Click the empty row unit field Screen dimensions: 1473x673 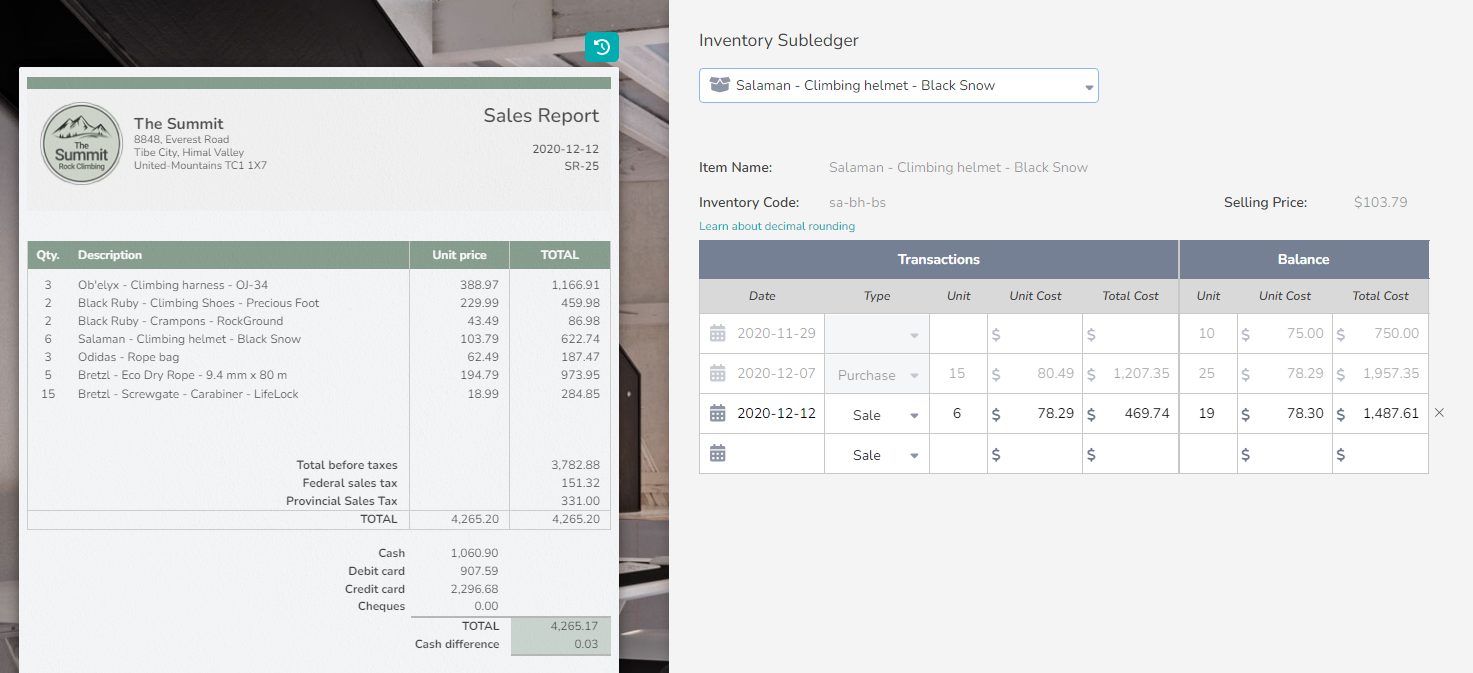[x=957, y=454]
